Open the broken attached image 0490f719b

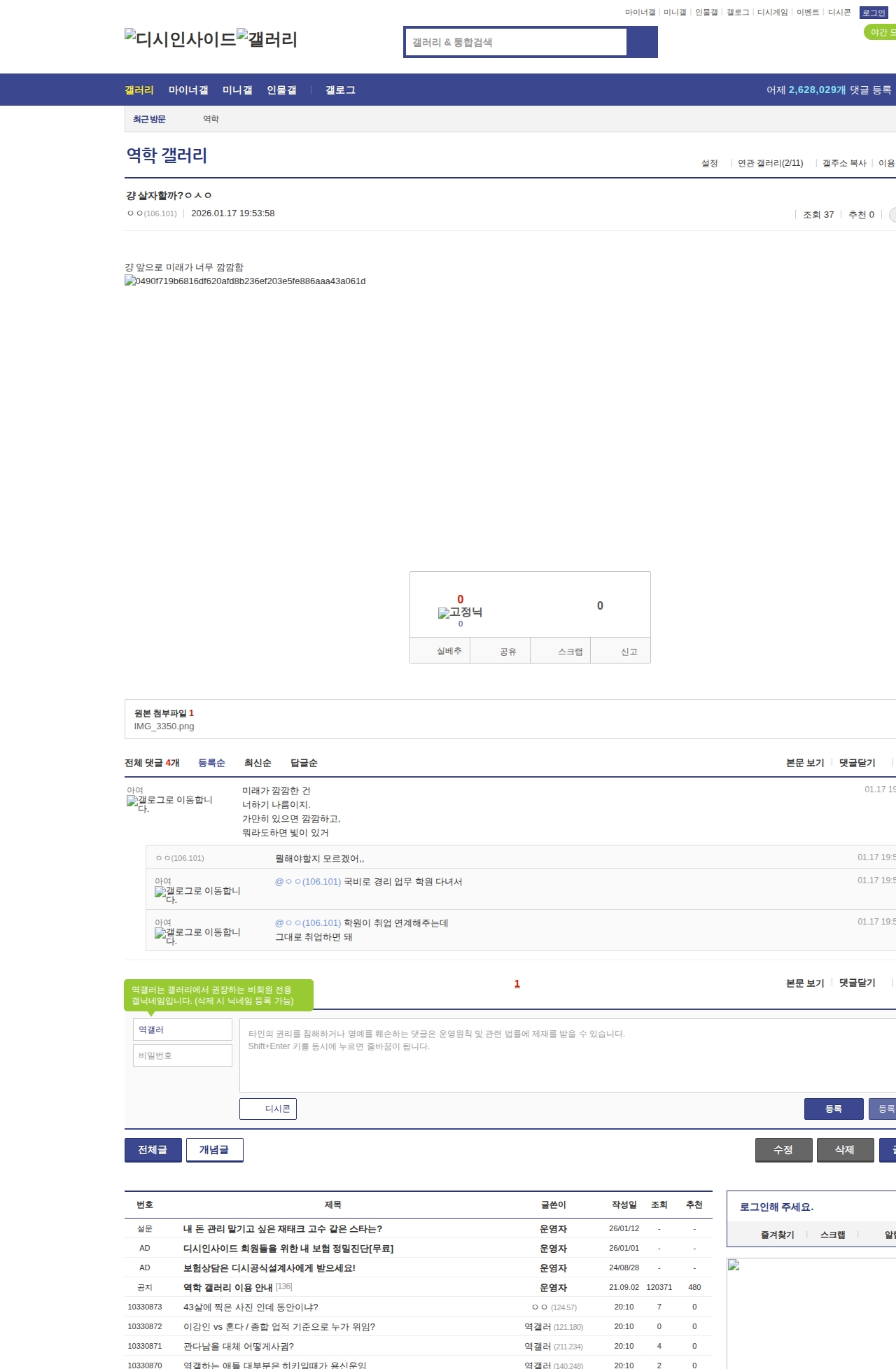tap(245, 281)
